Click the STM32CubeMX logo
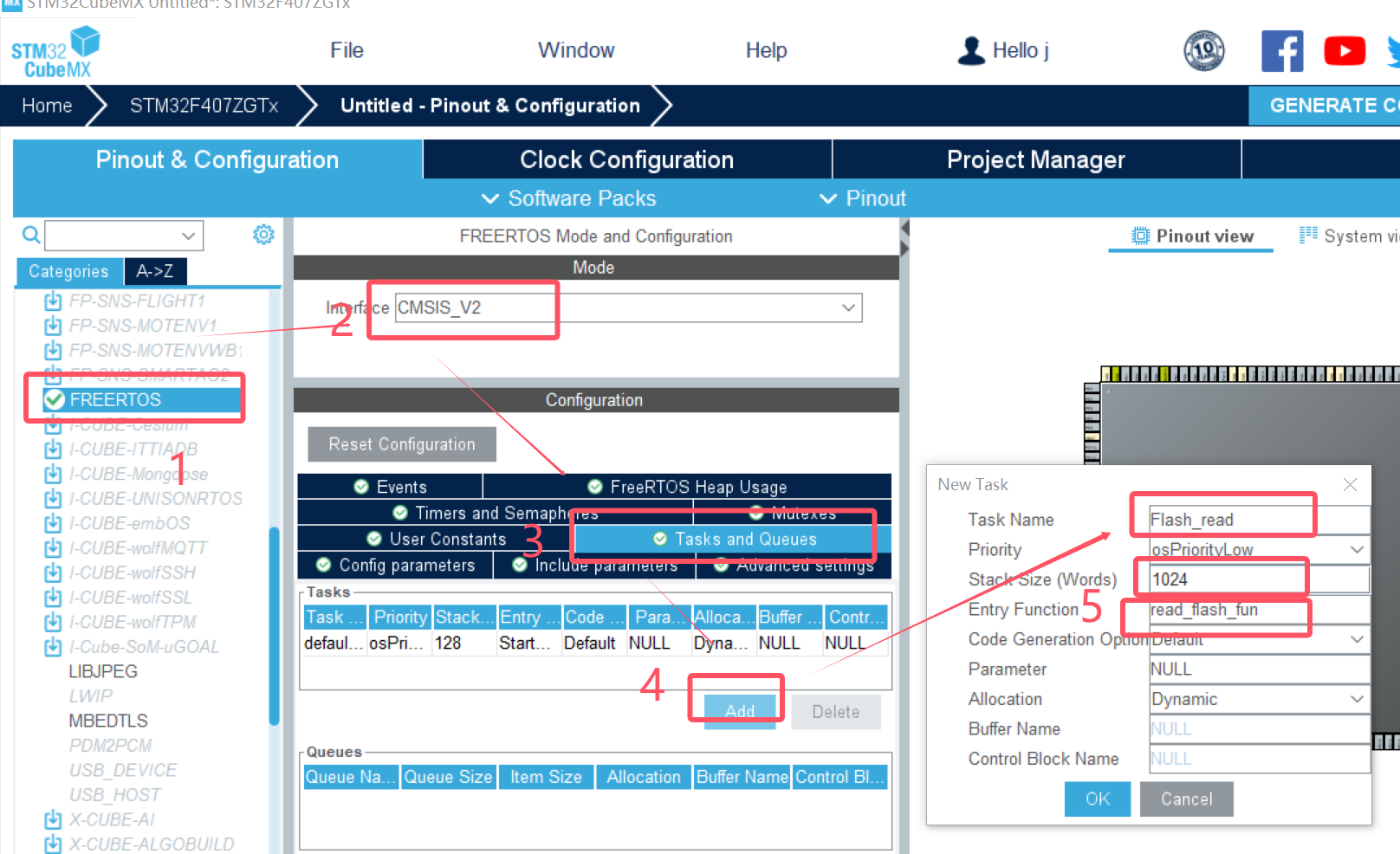This screenshot has width=1400, height=854. 55,52
